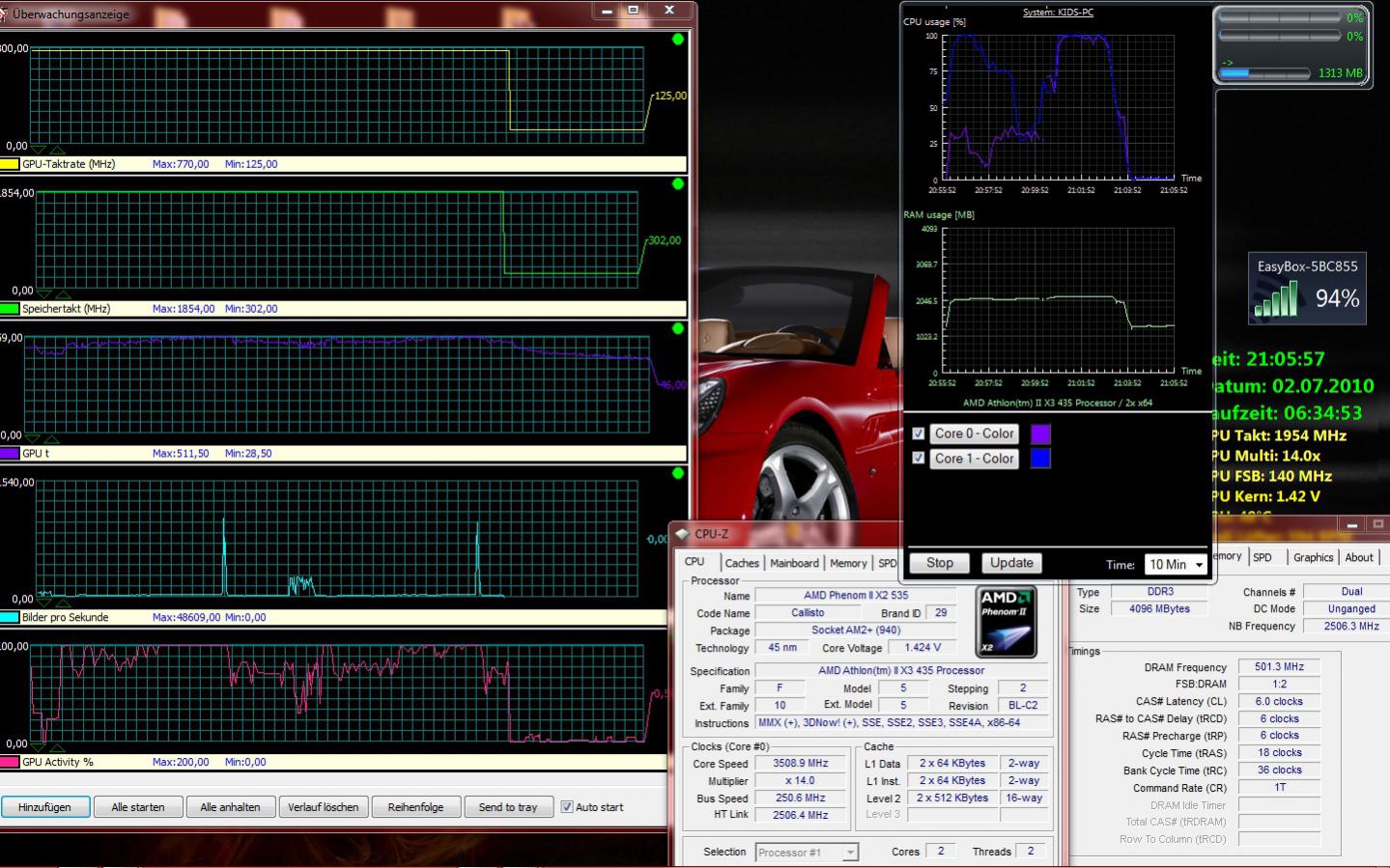Screen dimensions: 1390x868
Task: Maximize the Überwachungsanzeige window
Action: tap(634, 11)
